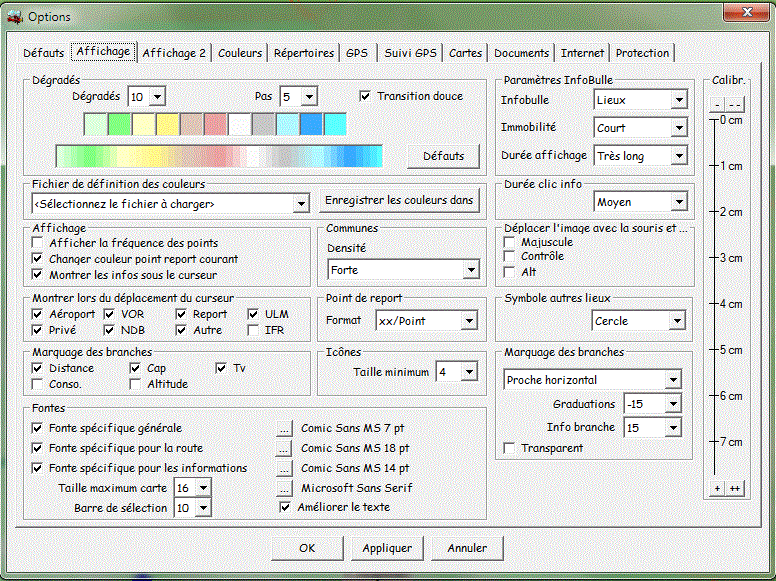The height and width of the screenshot is (581, 776).
Task: Click the OK button
Action: pos(307,548)
